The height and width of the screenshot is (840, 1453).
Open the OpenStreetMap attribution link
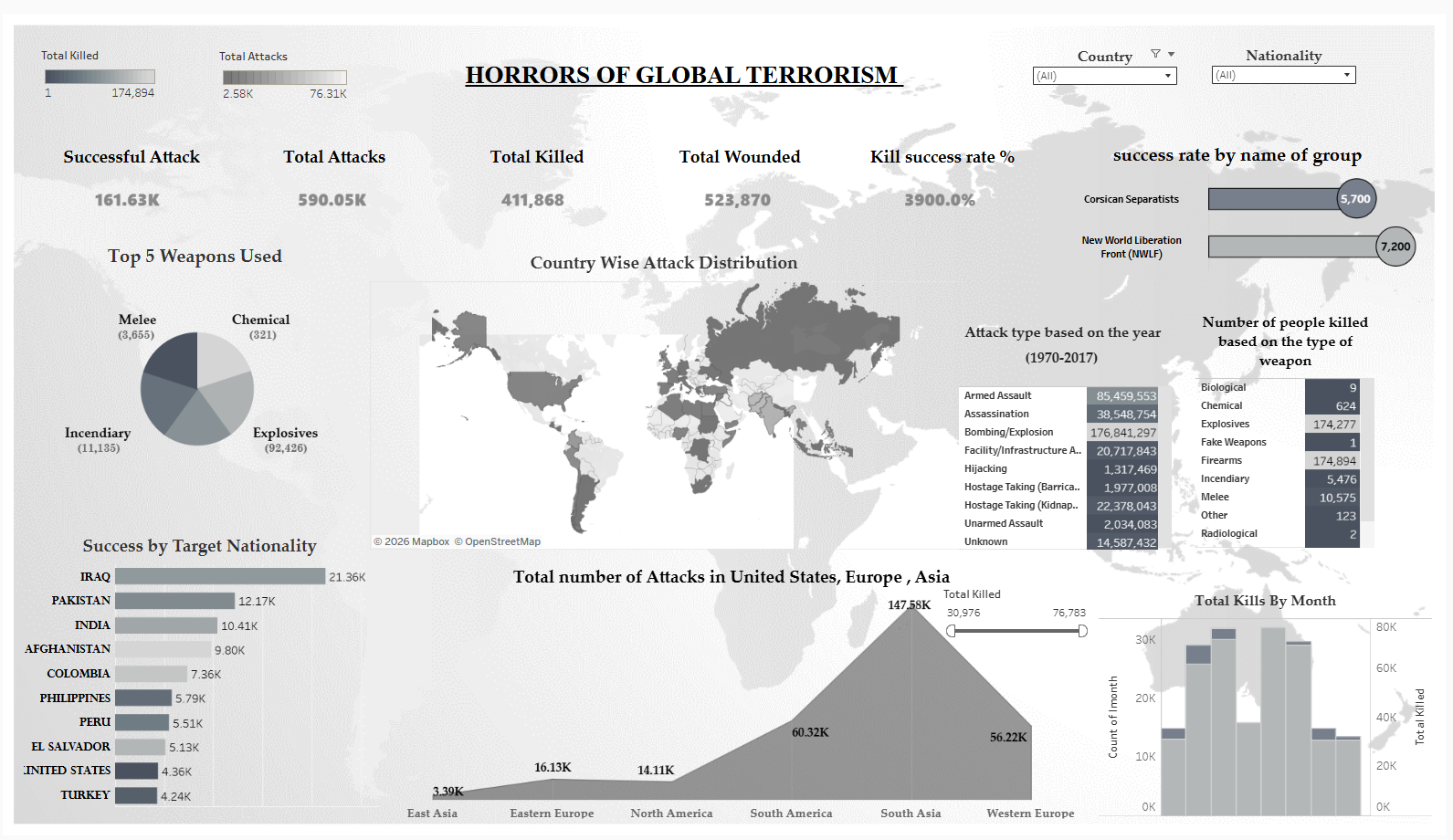[498, 541]
